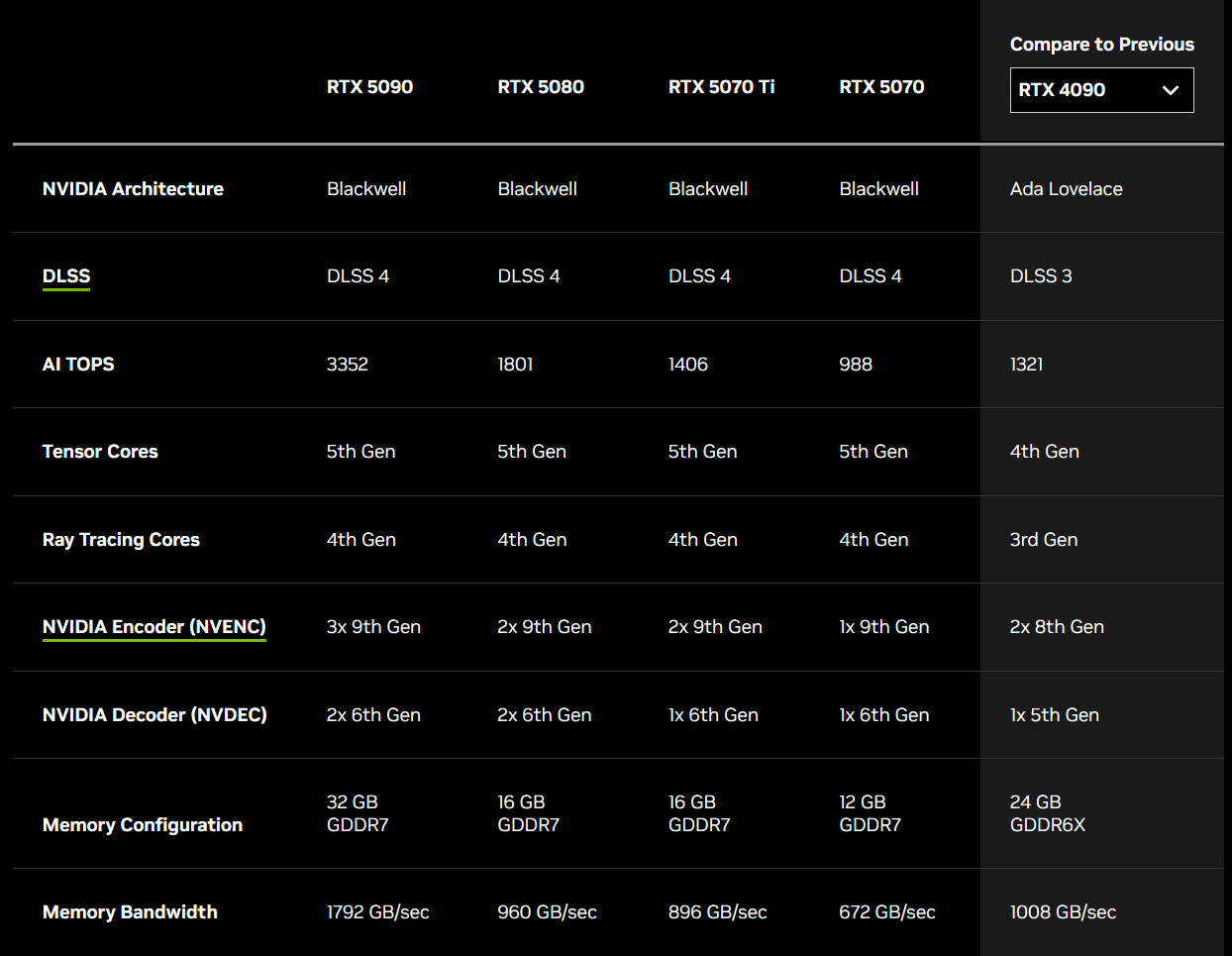The width and height of the screenshot is (1232, 956).
Task: Follow the NVIDIA Encoder (NVENC) link
Action: click(x=154, y=627)
